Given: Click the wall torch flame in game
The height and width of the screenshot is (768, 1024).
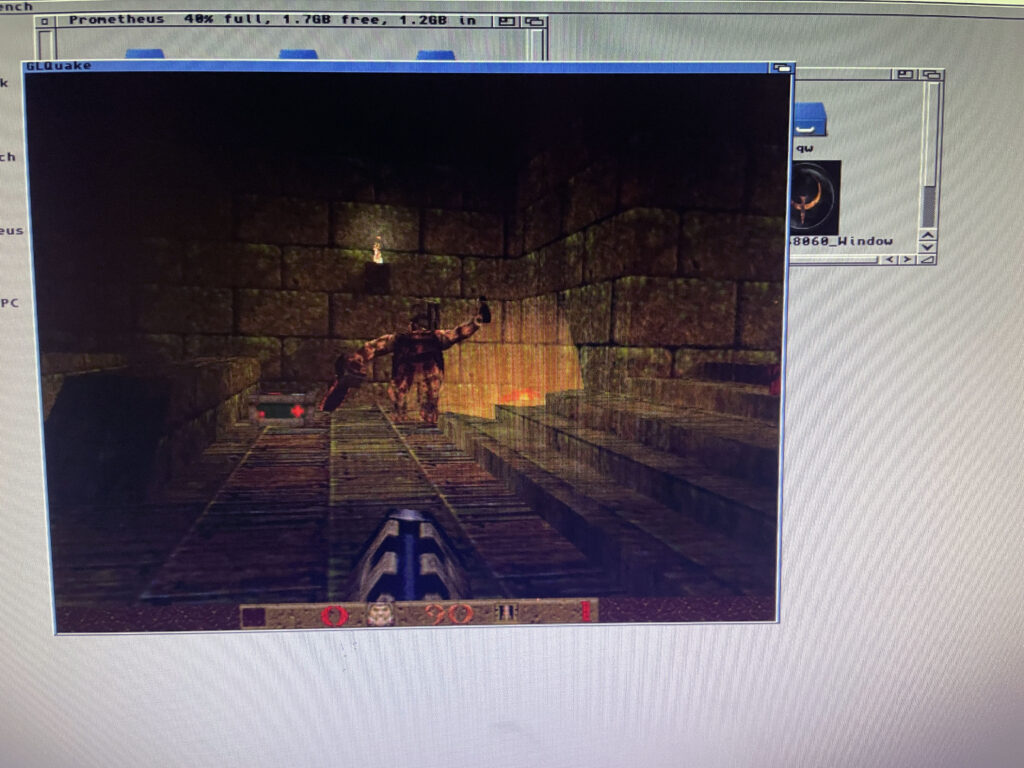Looking at the screenshot, I should (378, 250).
